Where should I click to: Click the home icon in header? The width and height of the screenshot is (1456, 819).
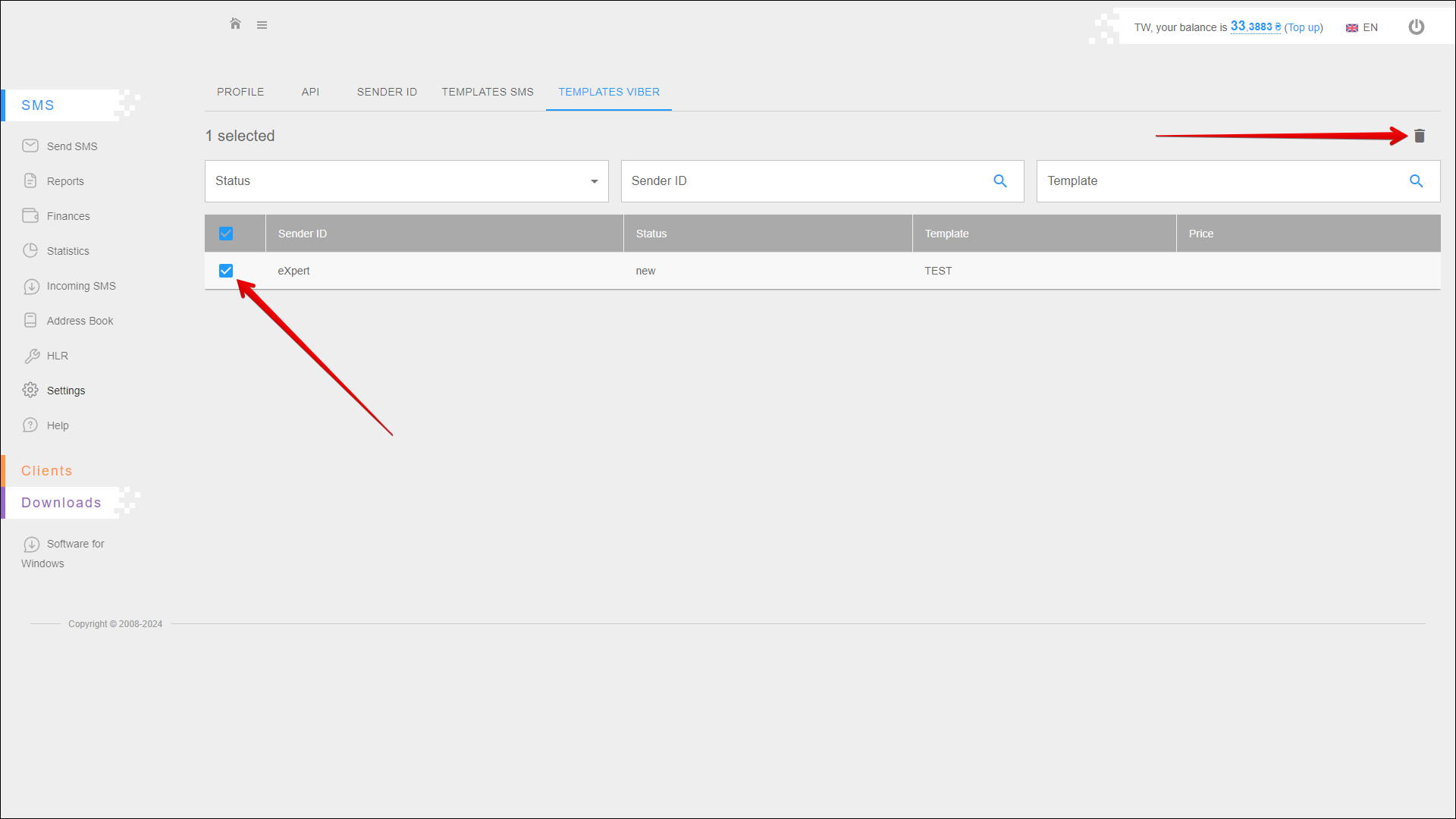tap(235, 24)
